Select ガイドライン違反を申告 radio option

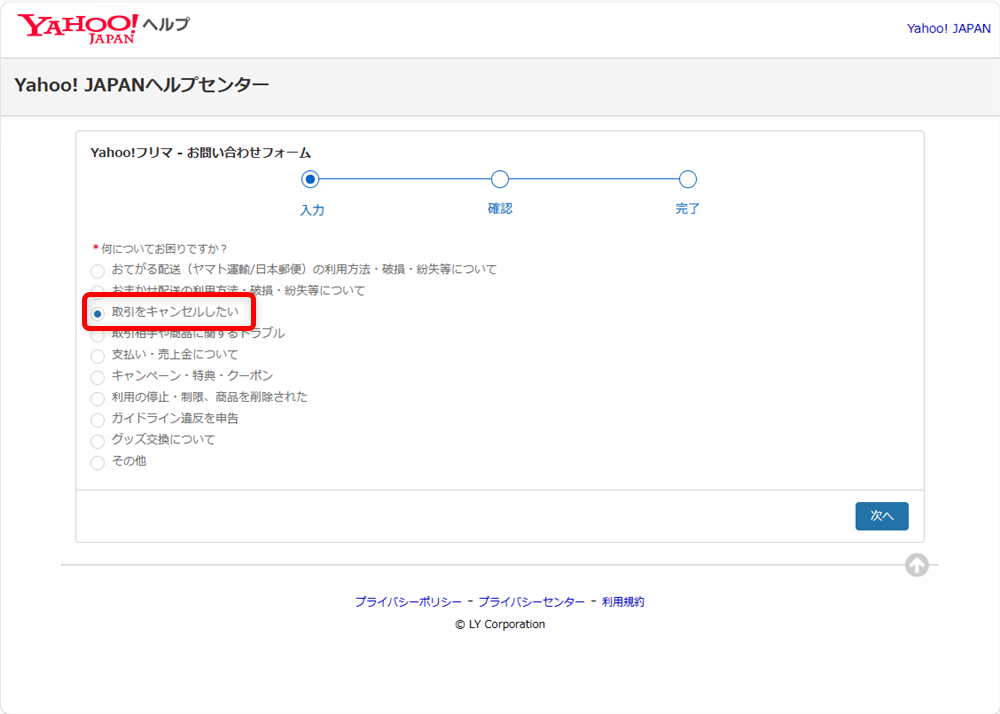[98, 420]
